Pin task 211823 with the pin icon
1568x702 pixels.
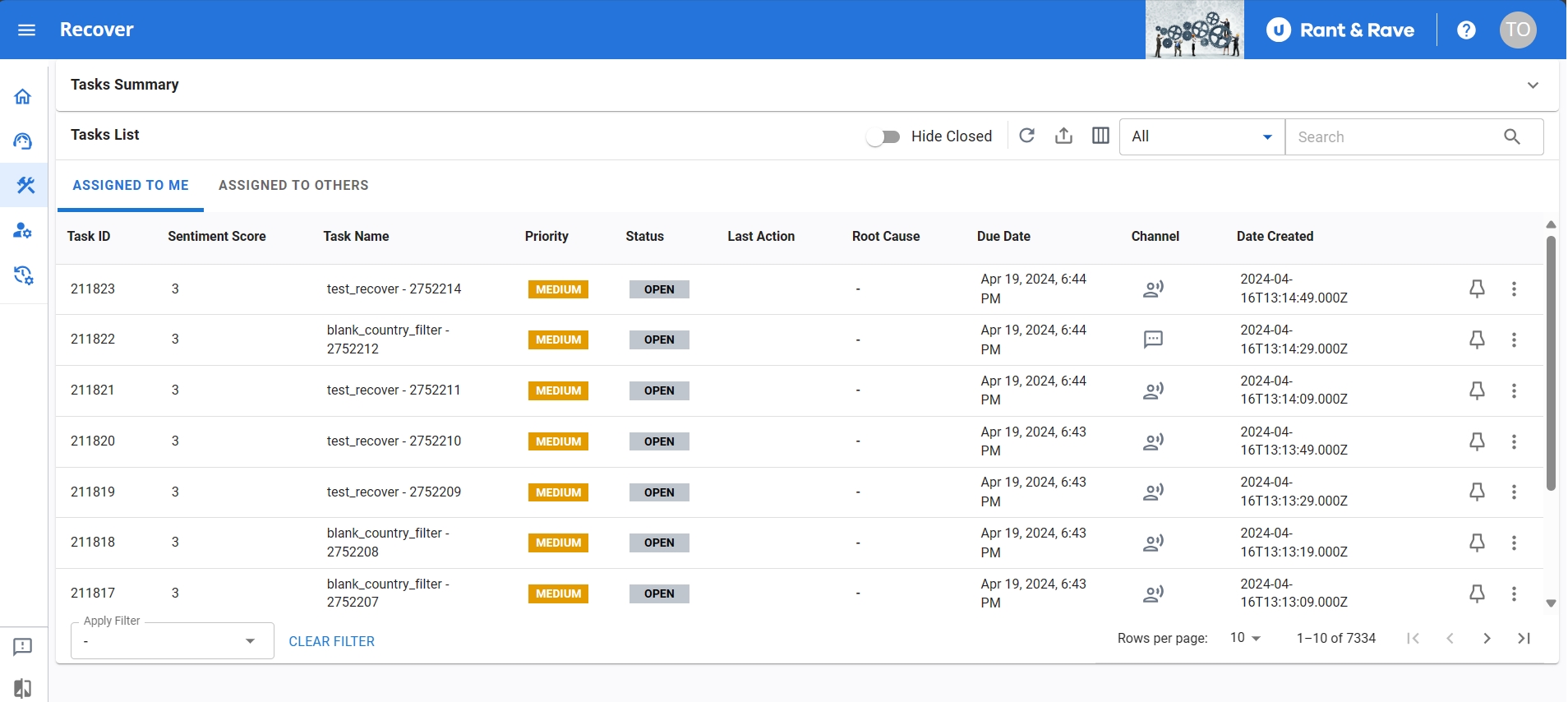coord(1477,289)
